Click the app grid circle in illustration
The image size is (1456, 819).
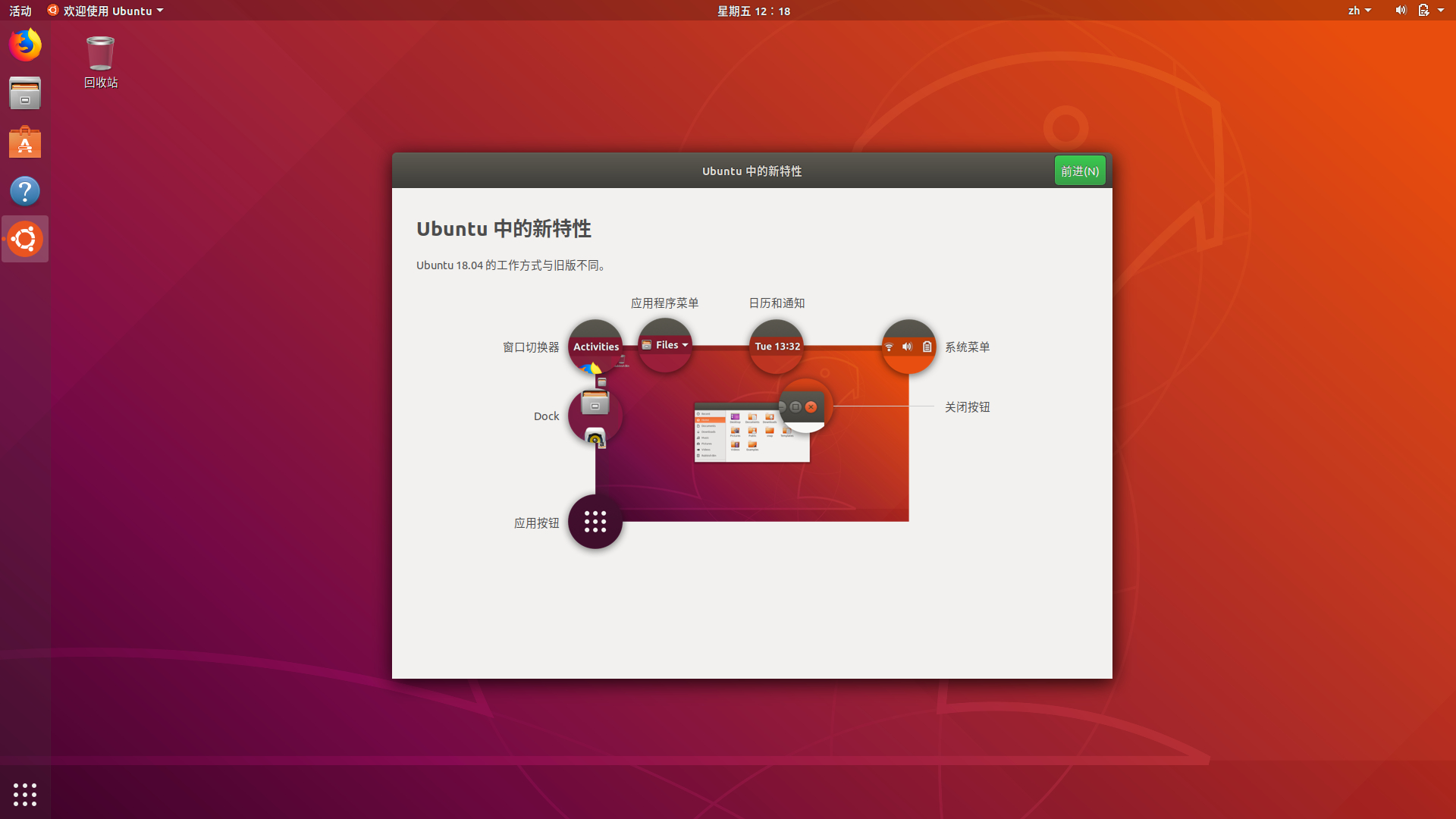tap(595, 522)
